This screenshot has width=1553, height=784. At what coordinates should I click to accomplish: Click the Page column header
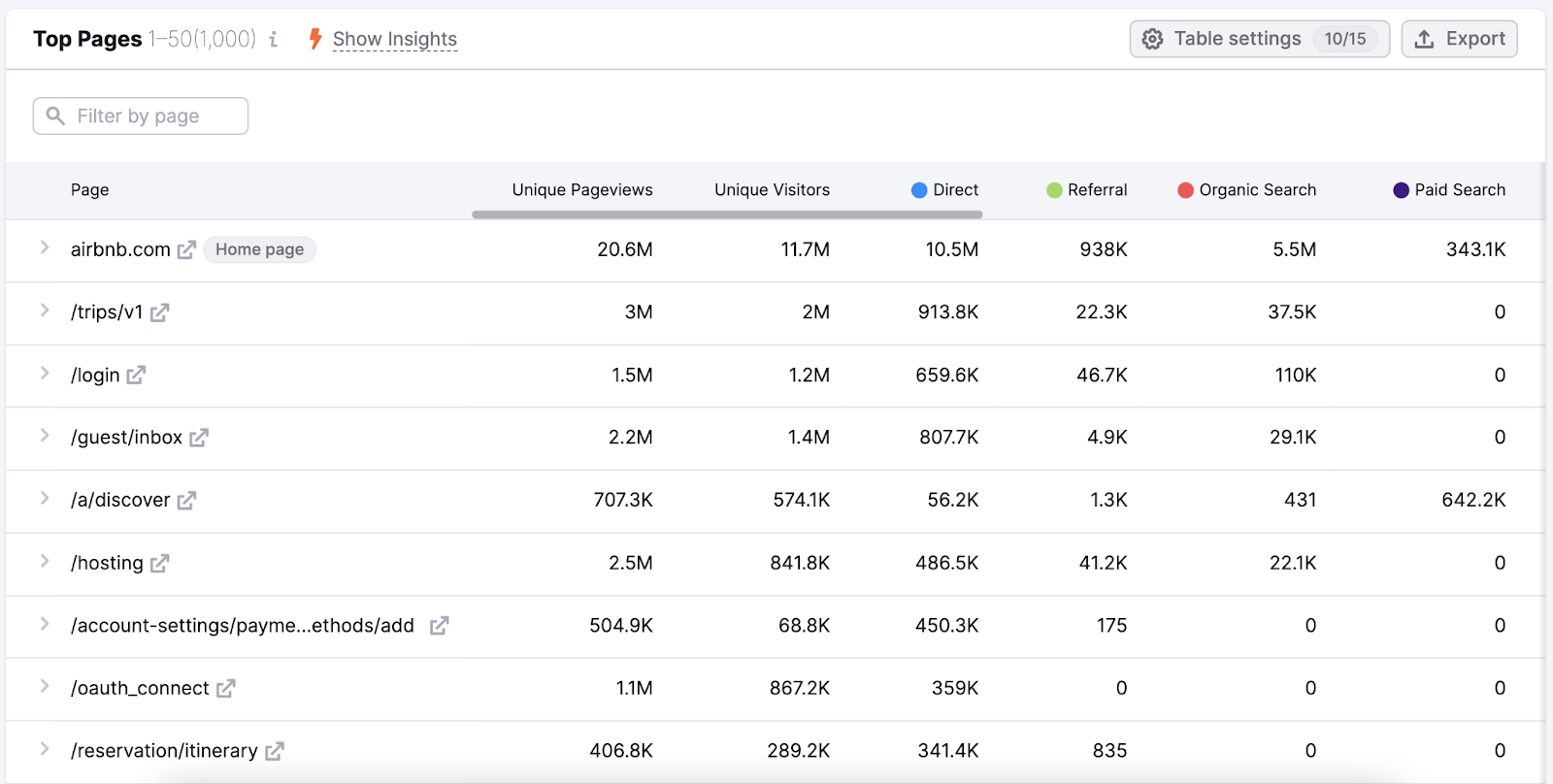(89, 190)
